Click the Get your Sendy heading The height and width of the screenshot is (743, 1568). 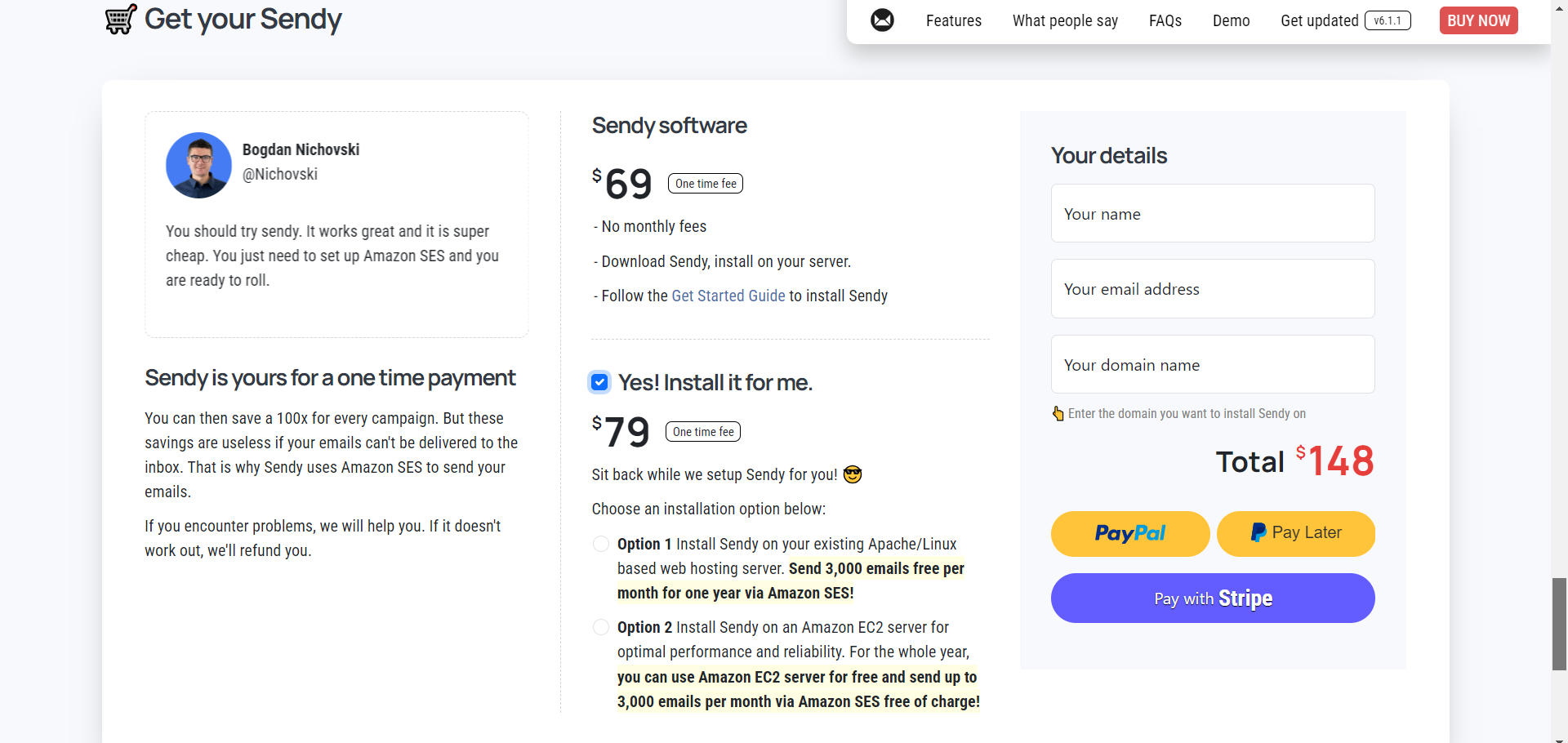[x=243, y=19]
